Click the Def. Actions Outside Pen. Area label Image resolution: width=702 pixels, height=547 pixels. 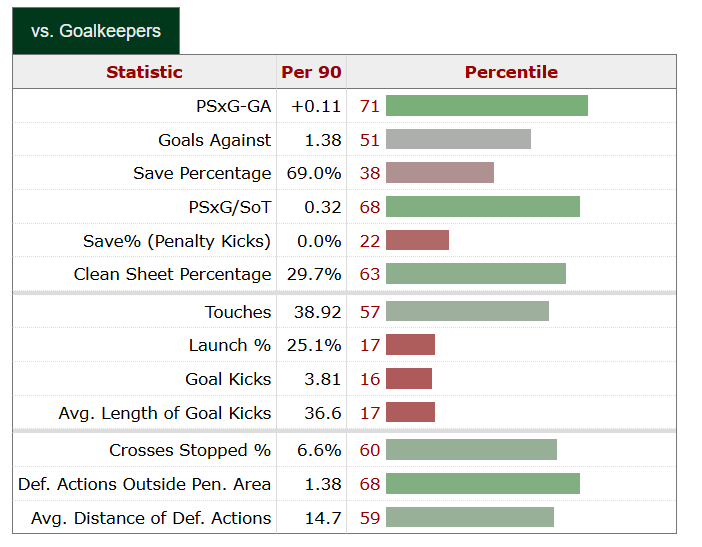click(144, 484)
